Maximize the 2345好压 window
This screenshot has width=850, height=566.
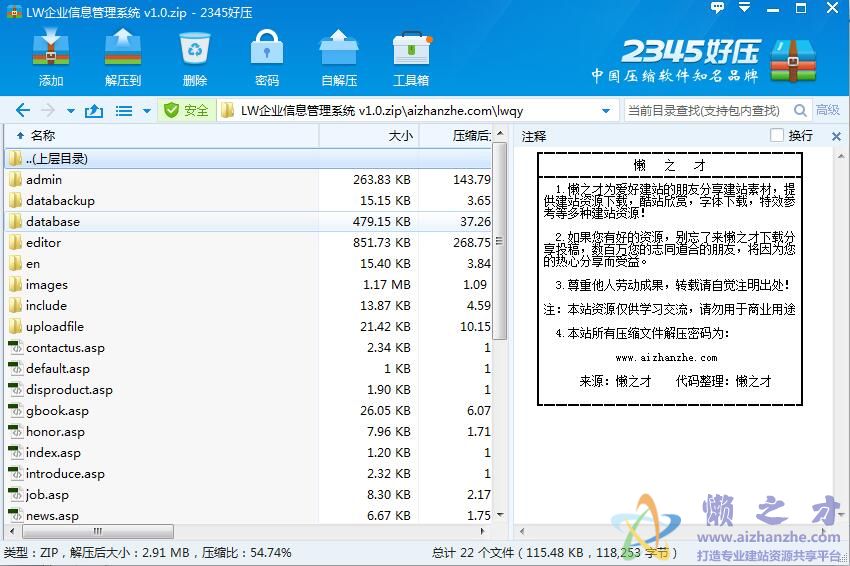pyautogui.click(x=800, y=8)
